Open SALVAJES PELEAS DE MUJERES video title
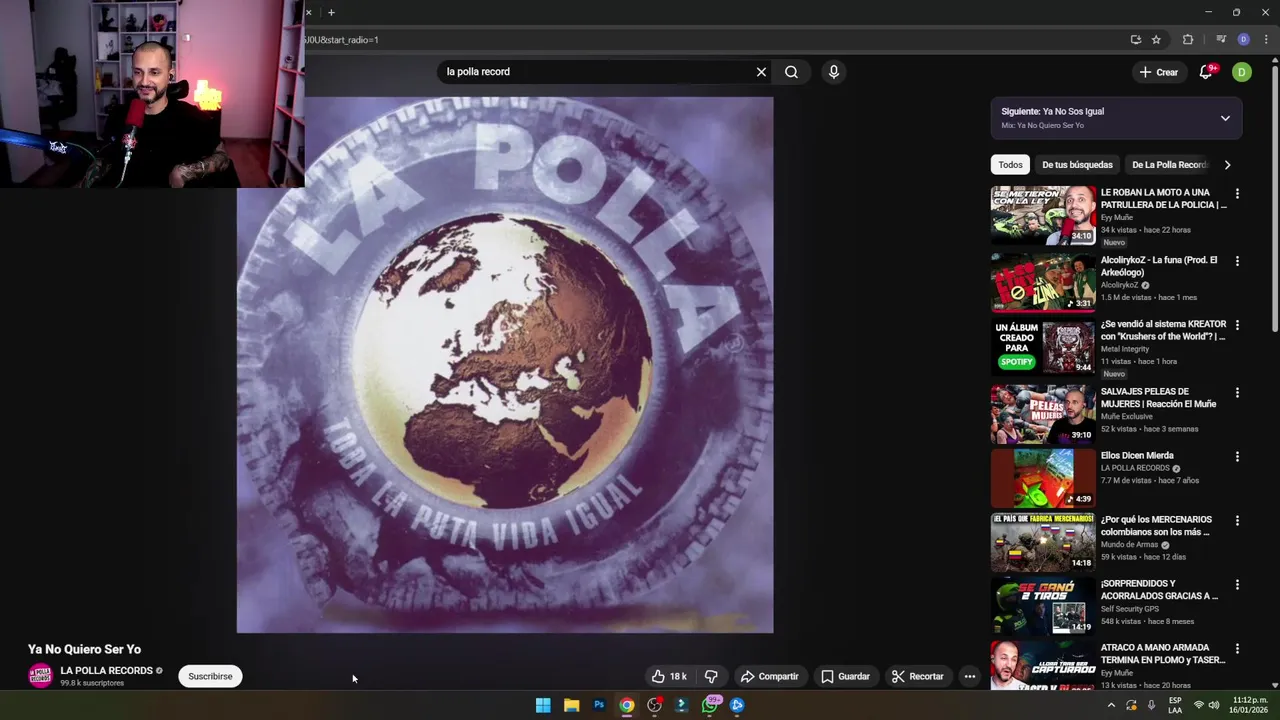This screenshot has width=1280, height=720. point(1158,398)
